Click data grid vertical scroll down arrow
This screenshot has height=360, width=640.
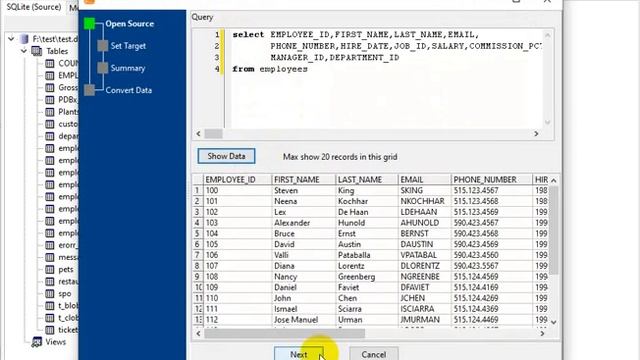click(x=553, y=322)
